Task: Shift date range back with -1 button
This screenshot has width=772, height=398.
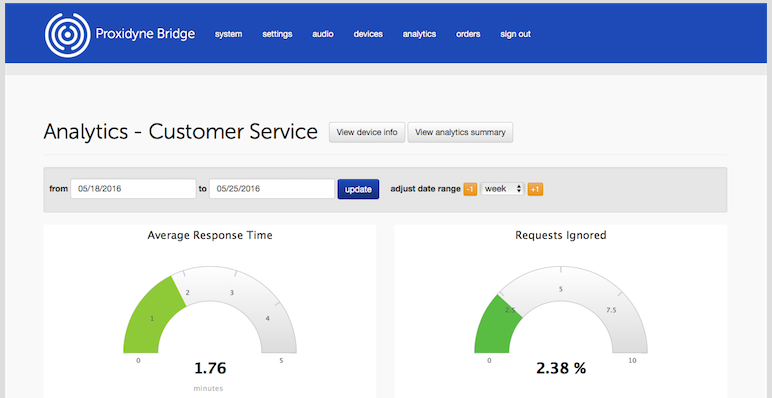Action: click(470, 189)
